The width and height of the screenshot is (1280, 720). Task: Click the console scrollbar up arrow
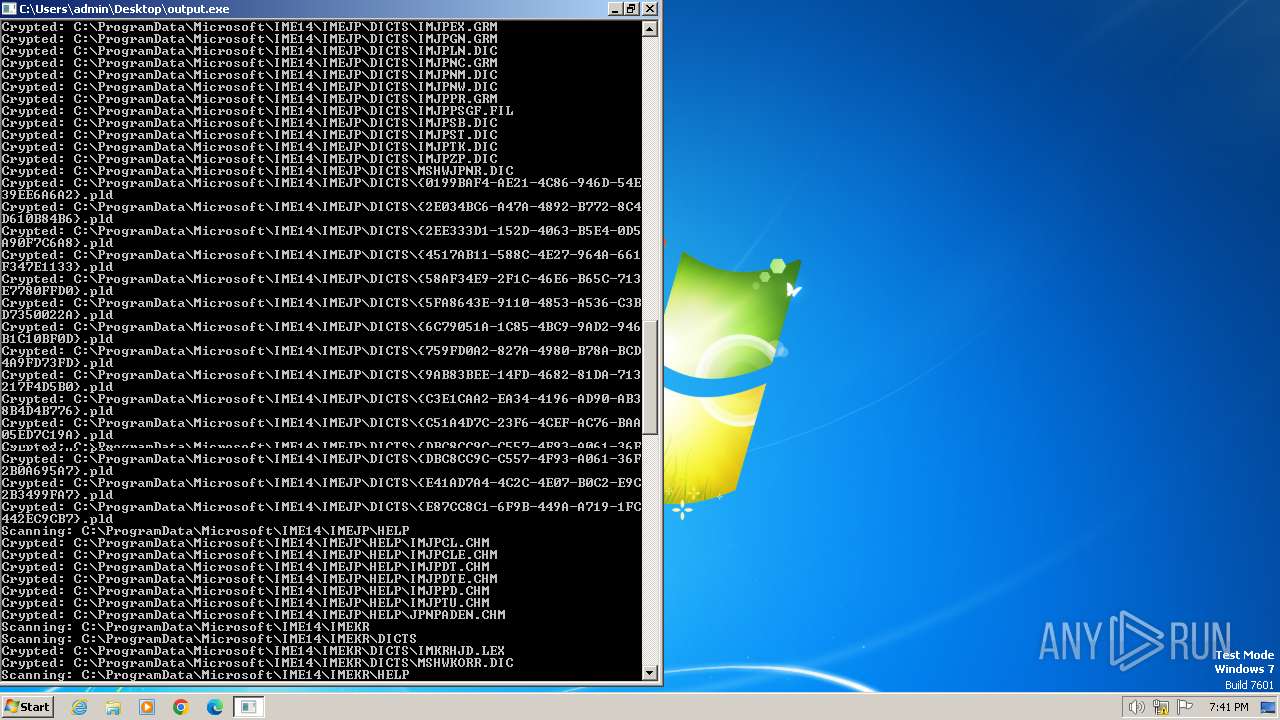[x=650, y=29]
